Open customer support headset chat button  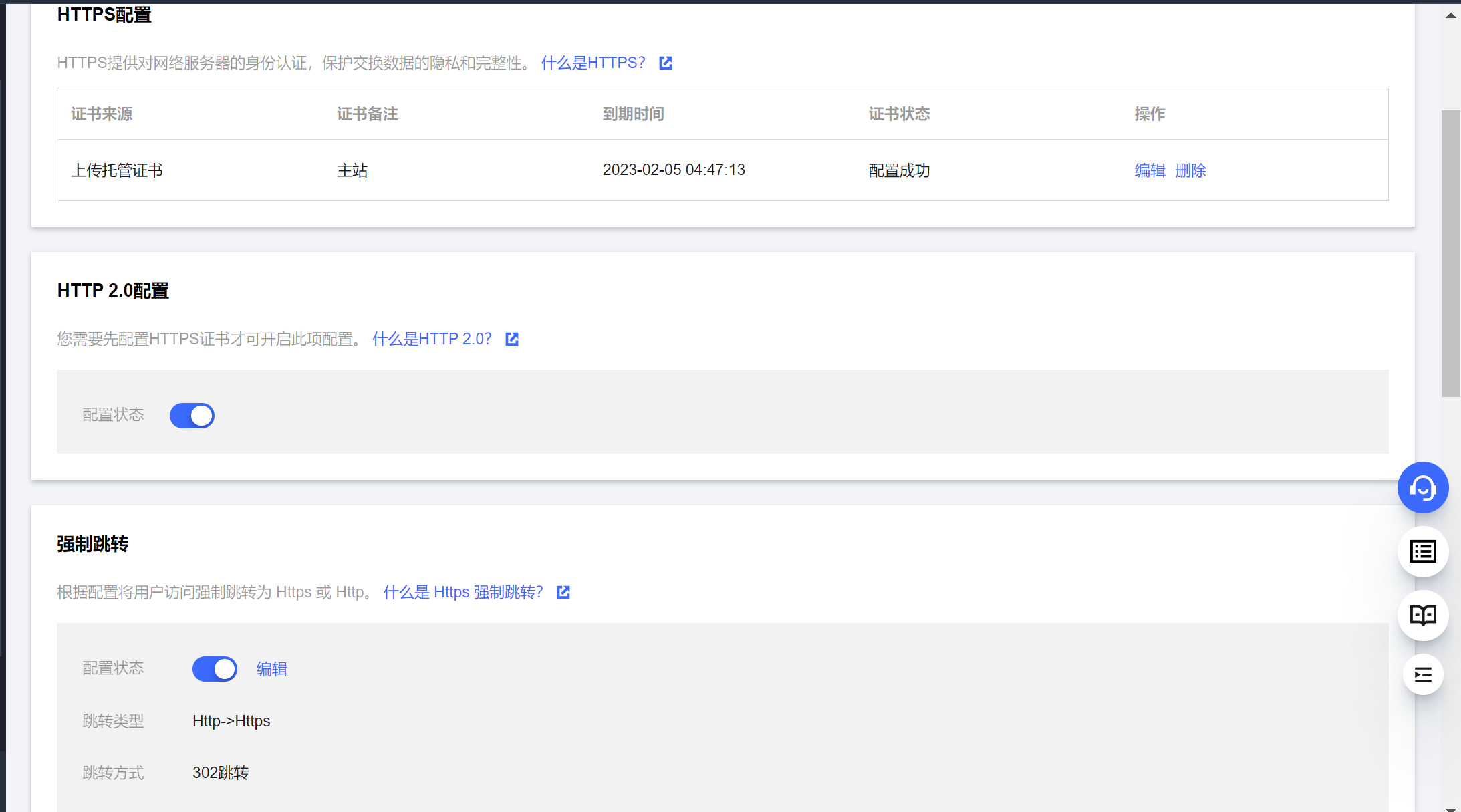tap(1422, 488)
